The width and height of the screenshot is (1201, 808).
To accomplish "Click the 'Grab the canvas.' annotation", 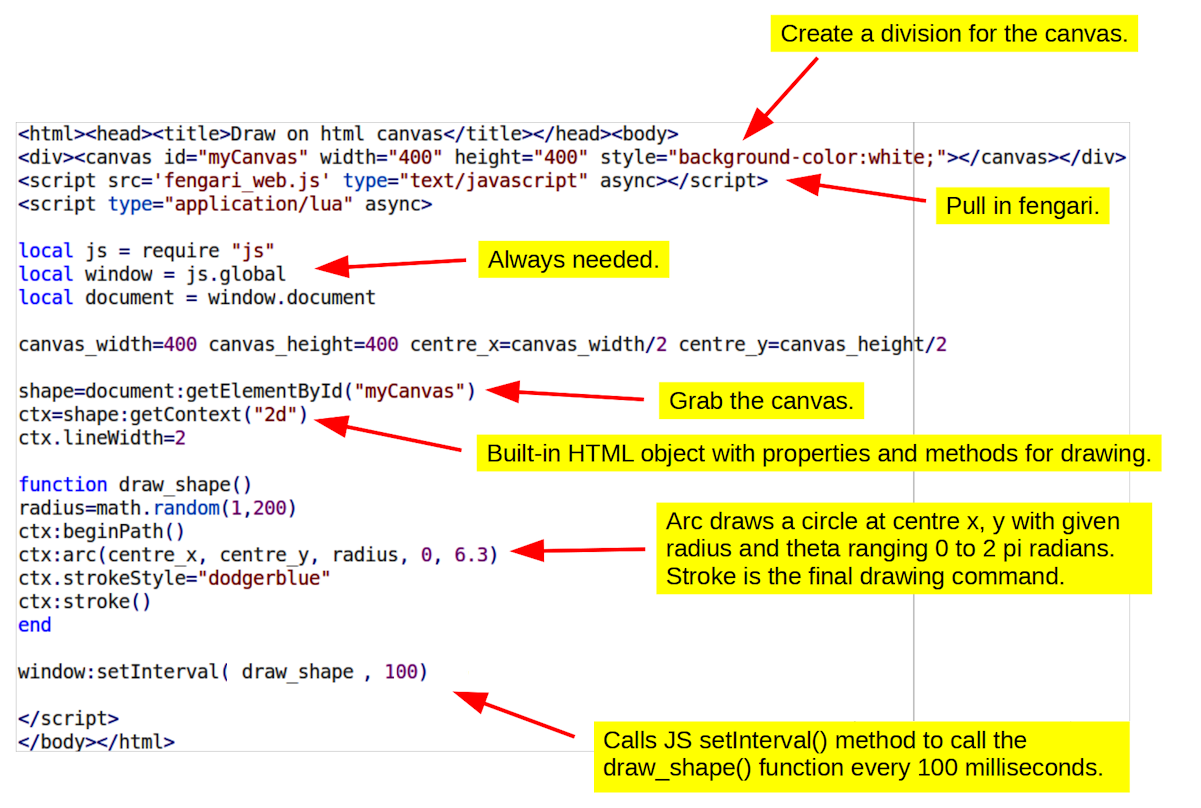I will tap(760, 402).
